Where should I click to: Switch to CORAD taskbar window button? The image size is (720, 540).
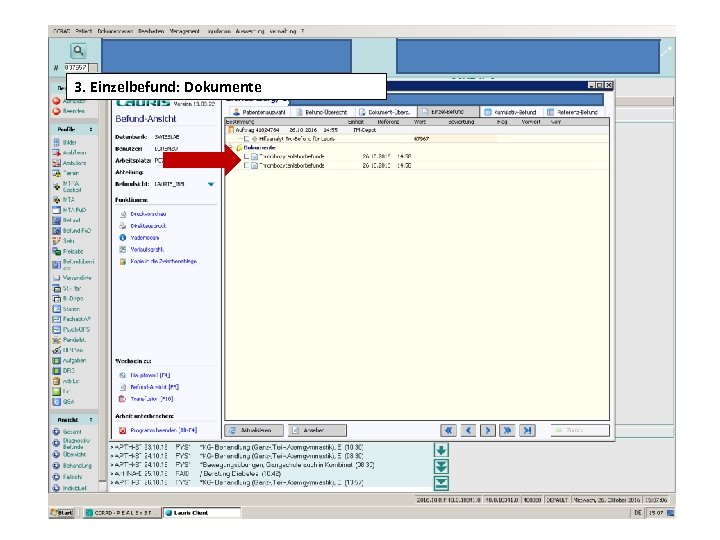click(123, 512)
